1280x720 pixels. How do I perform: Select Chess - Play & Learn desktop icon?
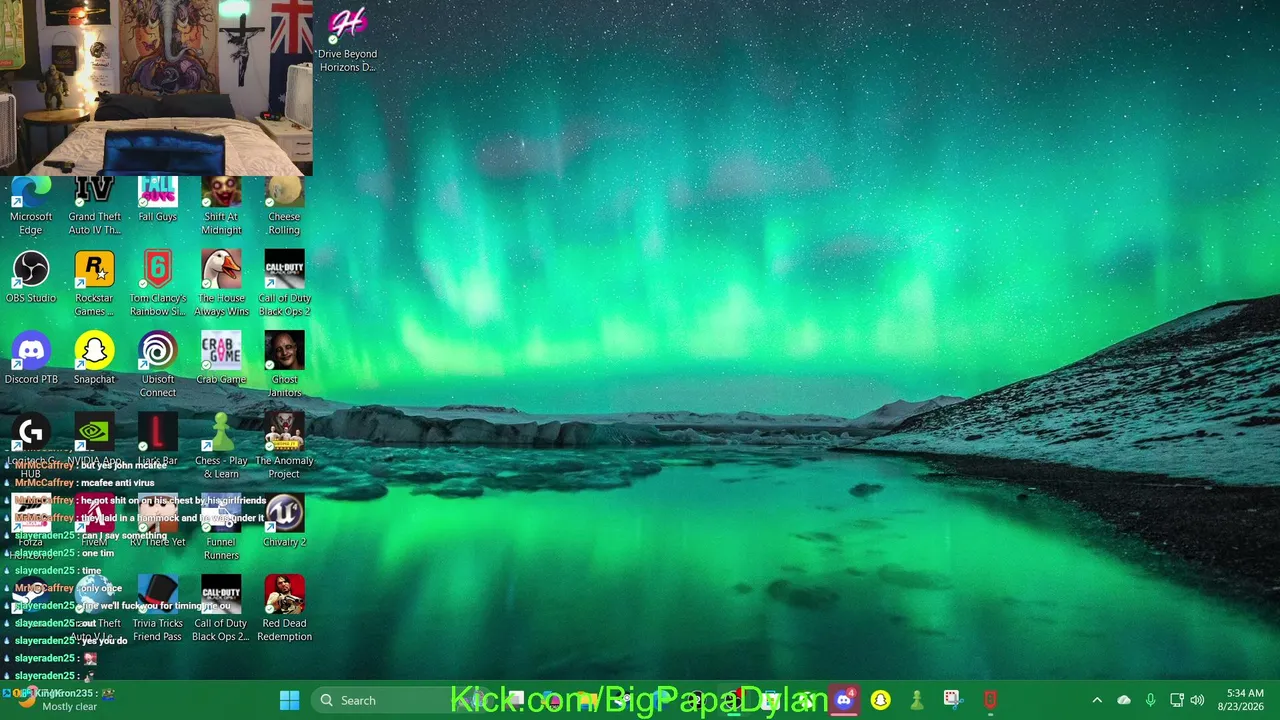tap(221, 446)
